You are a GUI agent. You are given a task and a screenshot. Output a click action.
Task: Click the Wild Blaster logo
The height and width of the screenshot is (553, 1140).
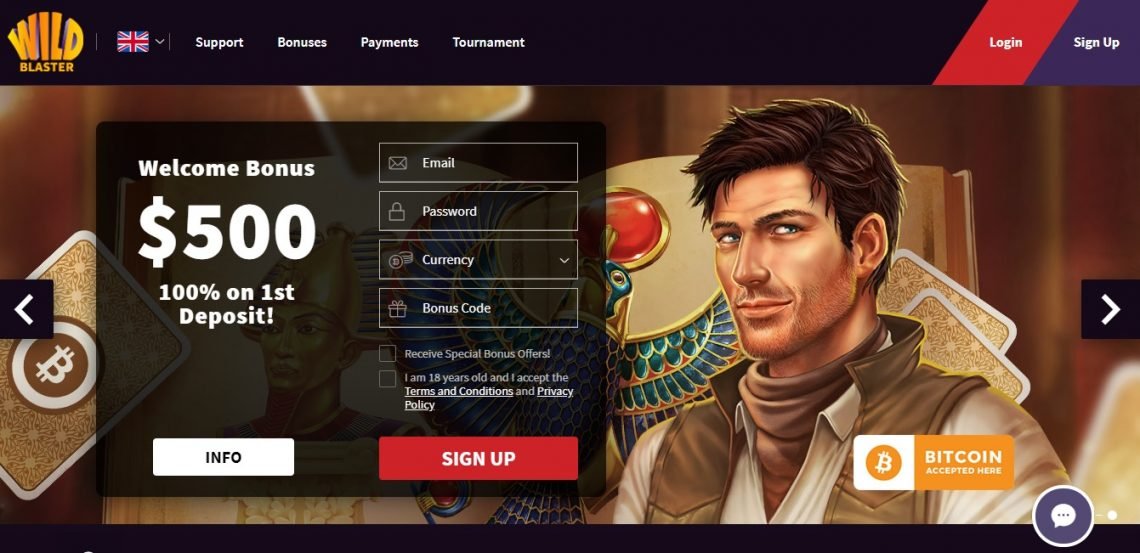(x=45, y=42)
